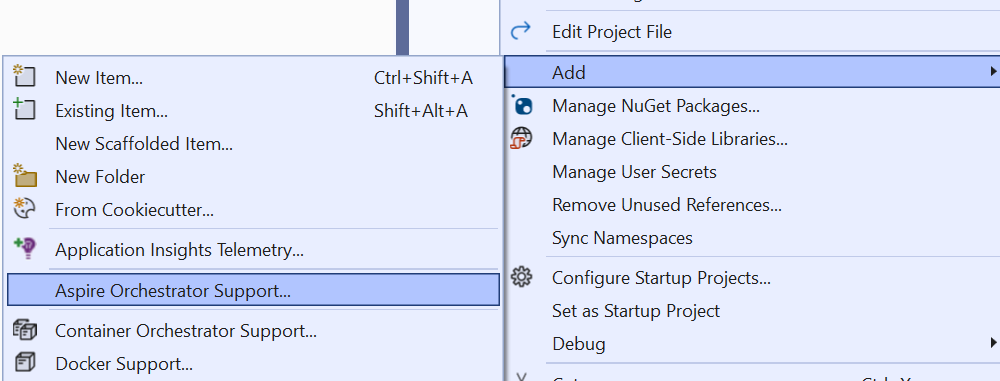
Task: Select Application Insights Telemetry...
Action: (253, 250)
